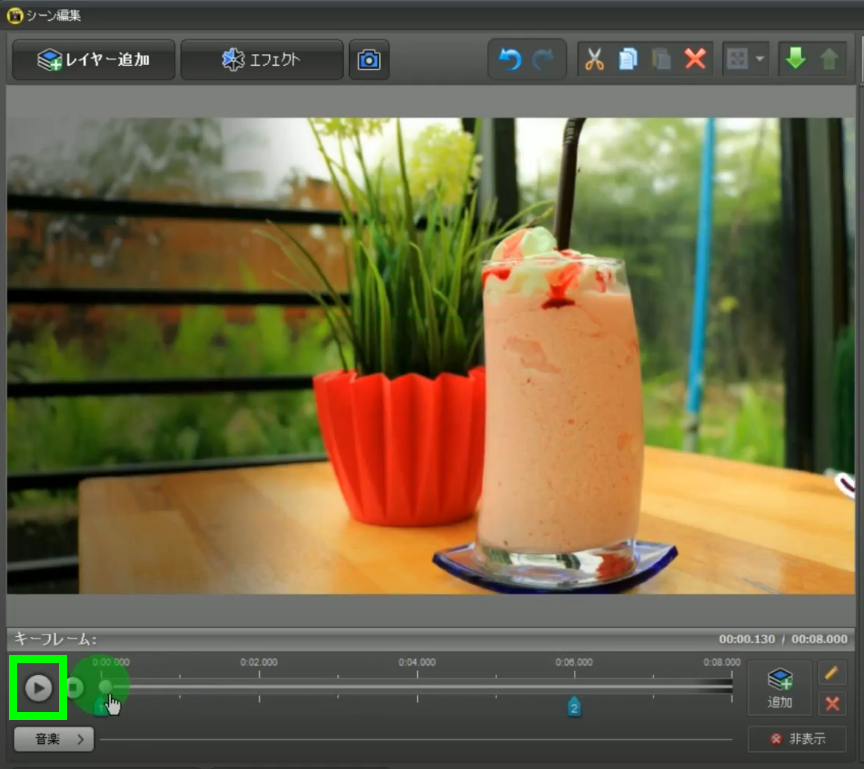Remove keyframe with the red X icon
The height and width of the screenshot is (769, 864).
(831, 704)
